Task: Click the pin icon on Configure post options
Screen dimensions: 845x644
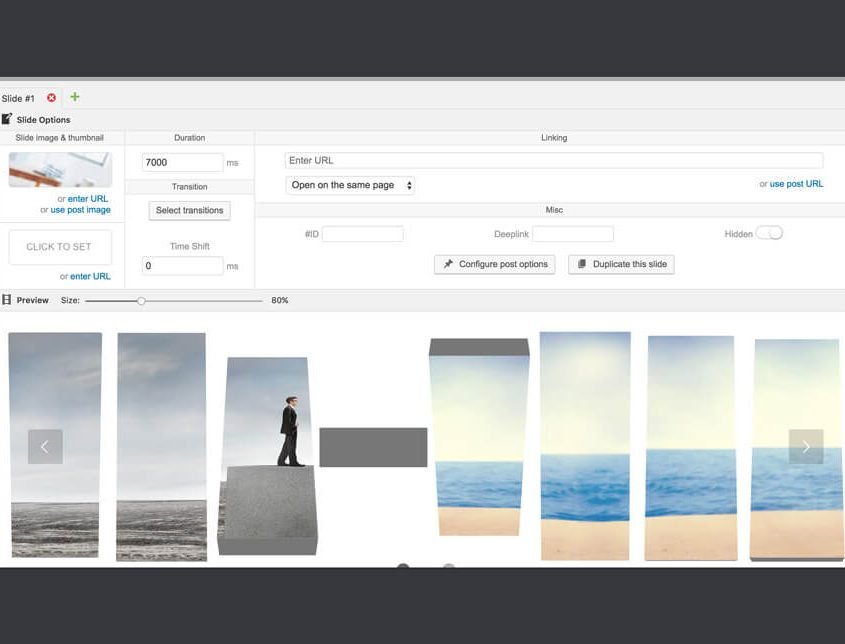Action: pyautogui.click(x=448, y=264)
